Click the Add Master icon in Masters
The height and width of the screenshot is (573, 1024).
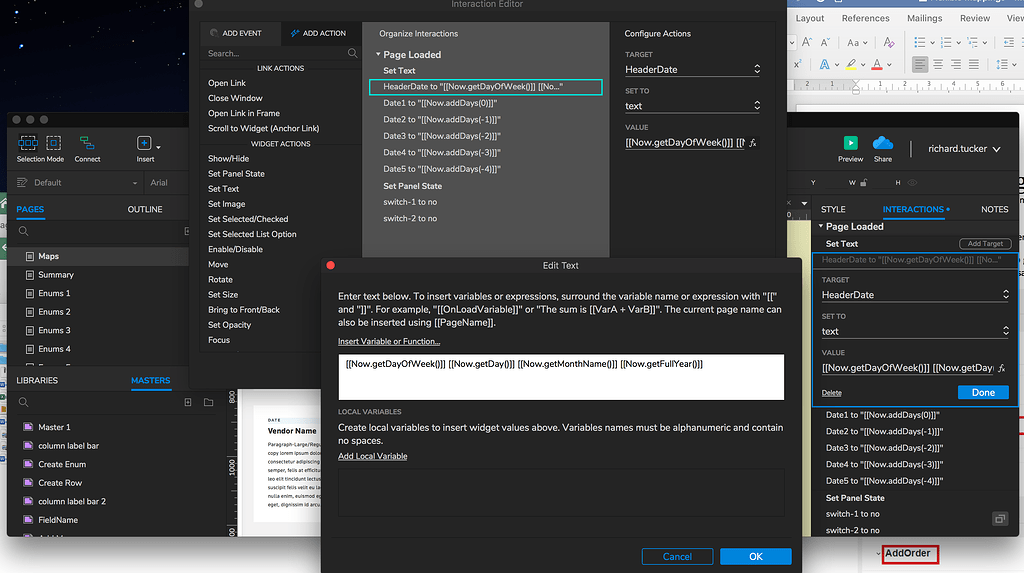pyautogui.click(x=188, y=402)
